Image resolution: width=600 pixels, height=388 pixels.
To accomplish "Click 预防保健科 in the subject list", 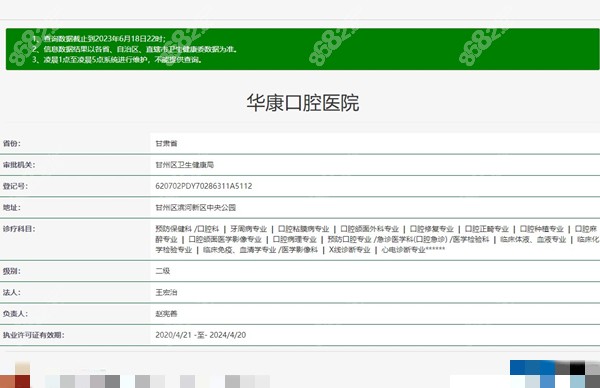I will click(173, 229).
